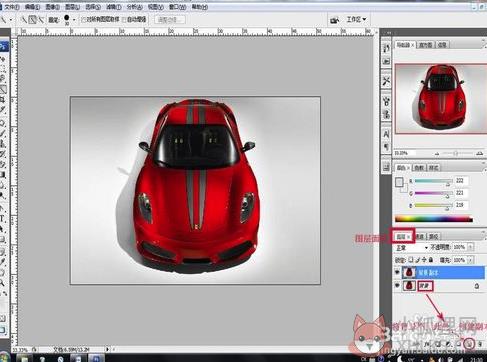This screenshot has width=487, height=362.
Task: Toggle lock all padlock icon
Action: pos(431,259)
